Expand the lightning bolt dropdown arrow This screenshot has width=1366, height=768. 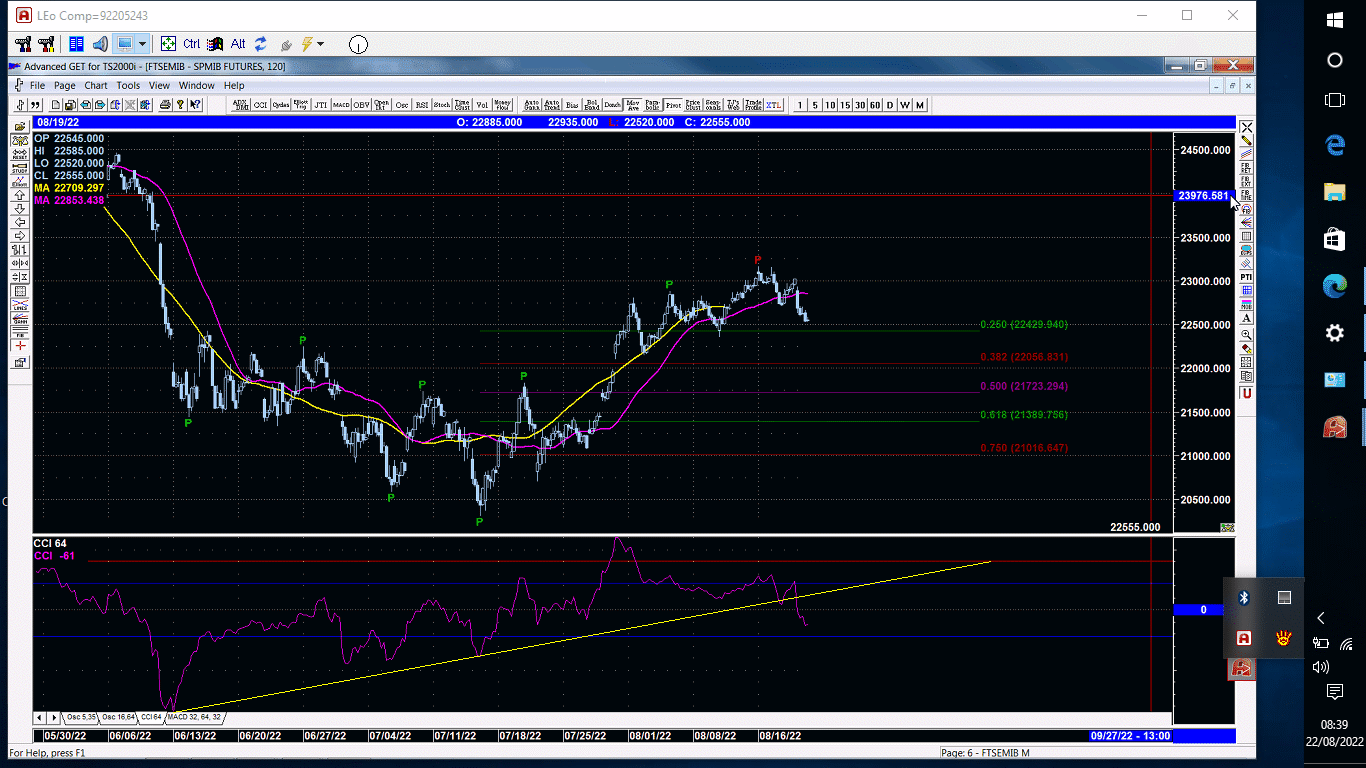click(x=321, y=44)
